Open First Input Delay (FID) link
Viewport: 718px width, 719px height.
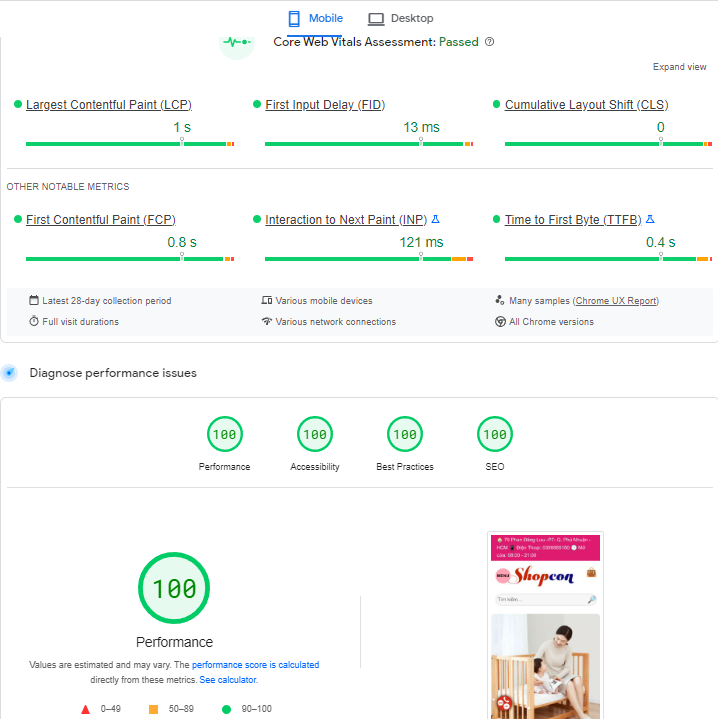[325, 105]
